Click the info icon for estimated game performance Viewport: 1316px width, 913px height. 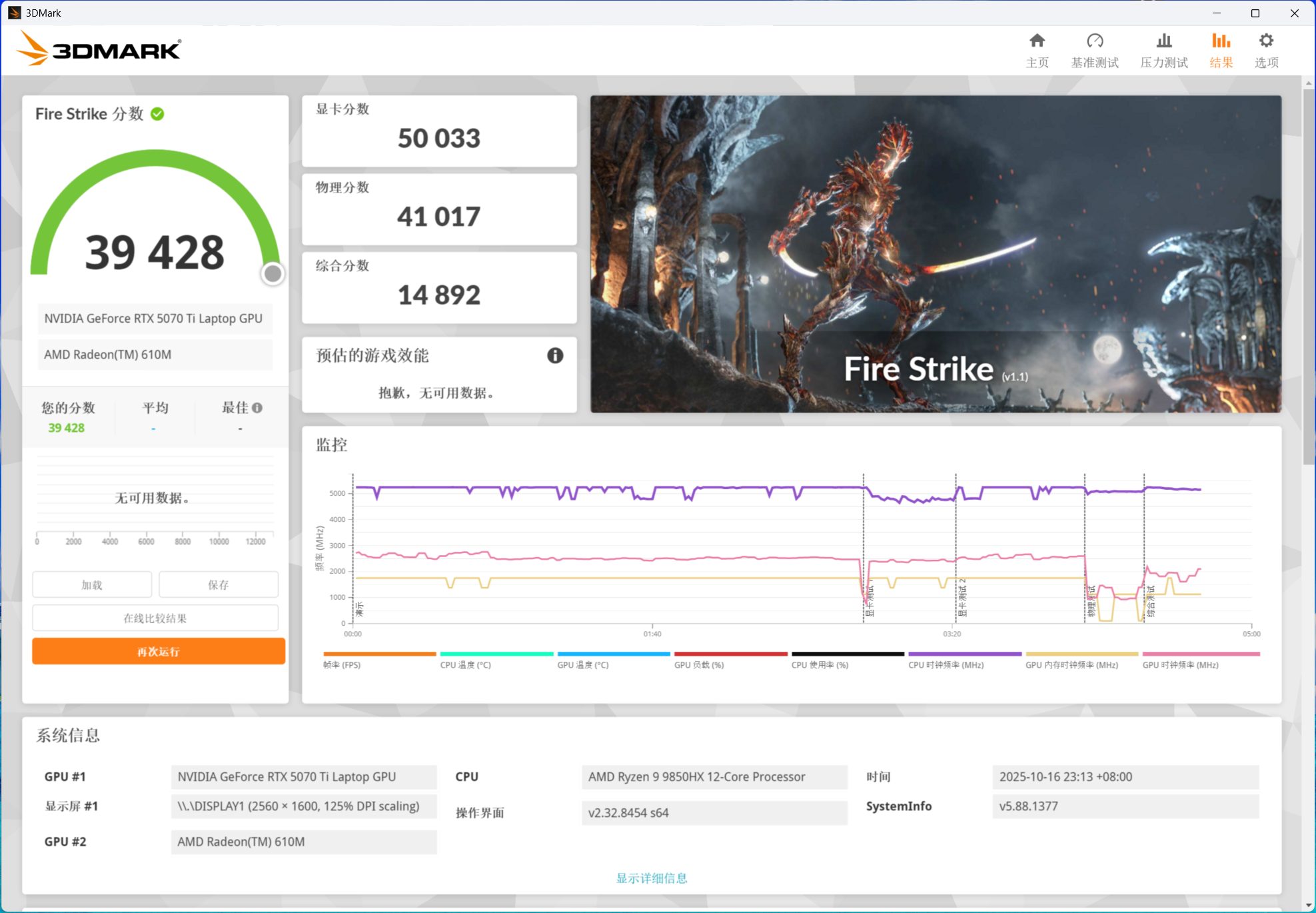554,355
